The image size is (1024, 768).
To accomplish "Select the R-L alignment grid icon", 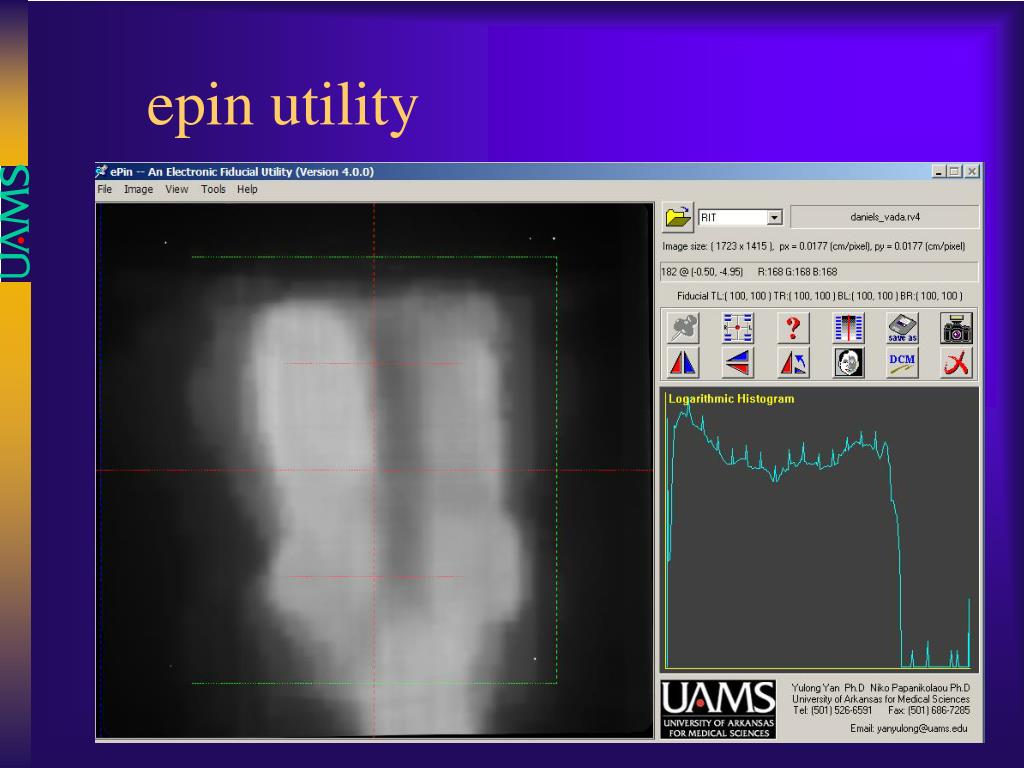I will [x=738, y=327].
